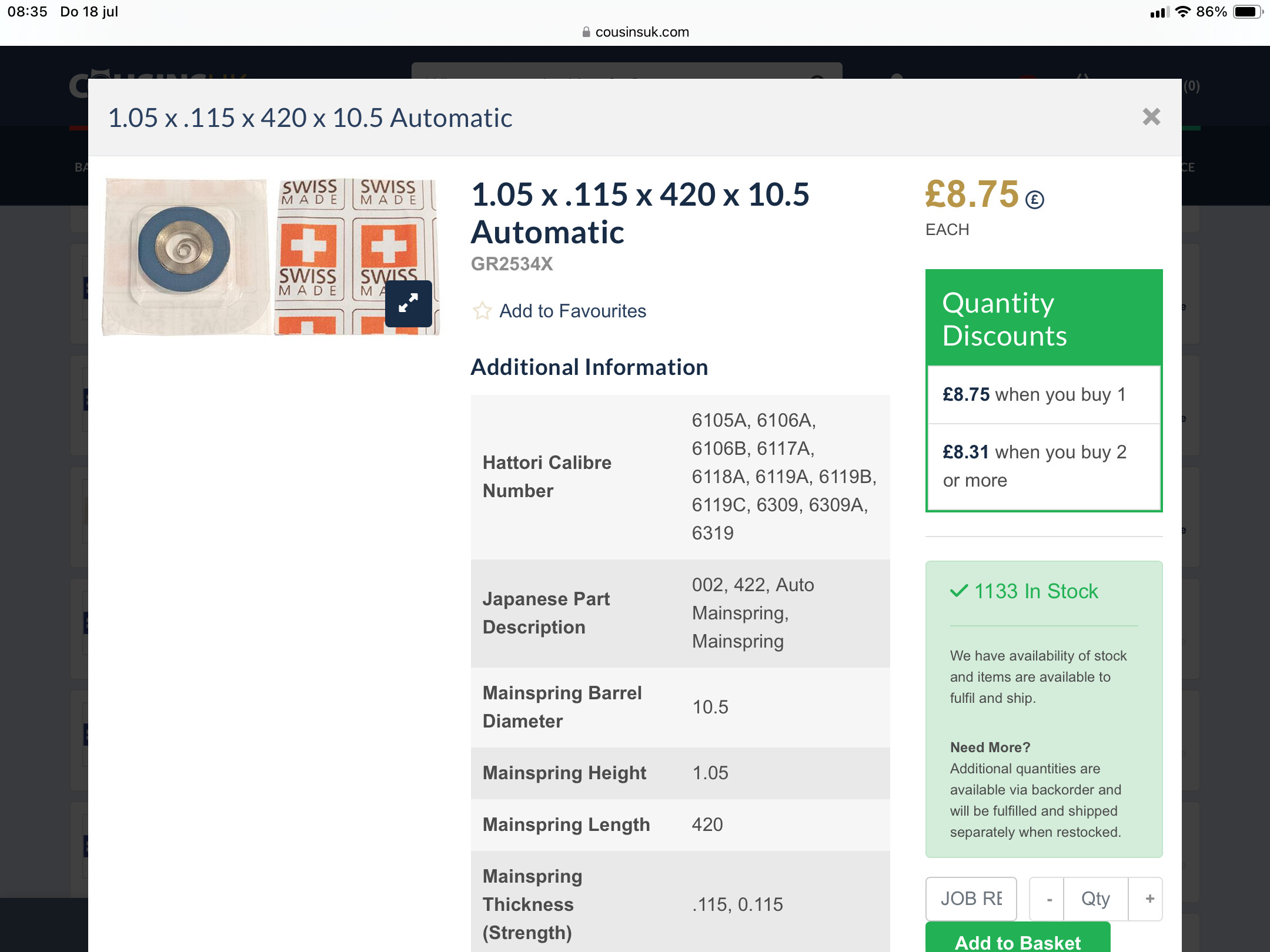
Task: Tap the currency pound symbol icon
Action: [1035, 200]
